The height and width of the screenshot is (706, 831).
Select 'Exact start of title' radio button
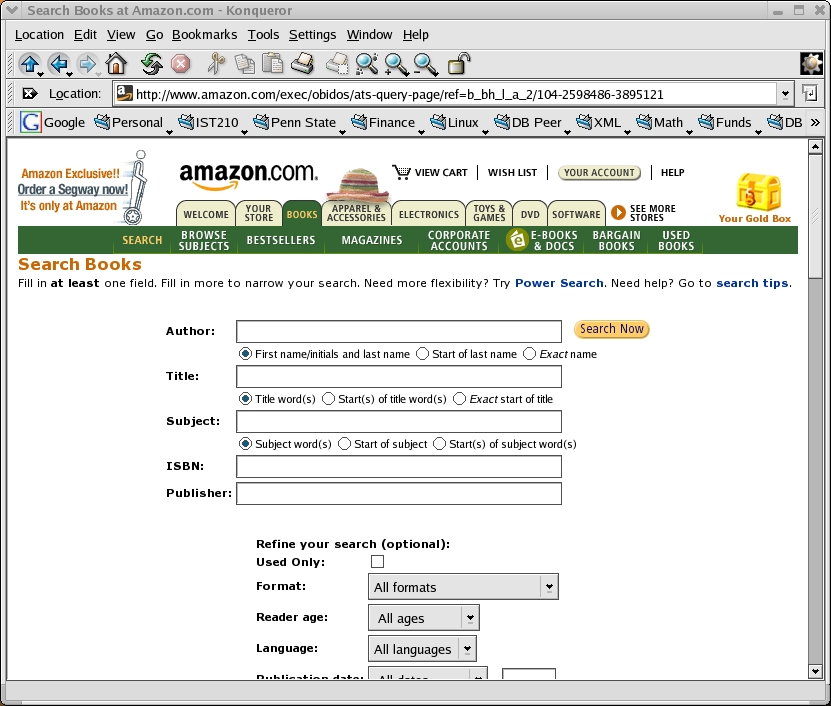[459, 399]
